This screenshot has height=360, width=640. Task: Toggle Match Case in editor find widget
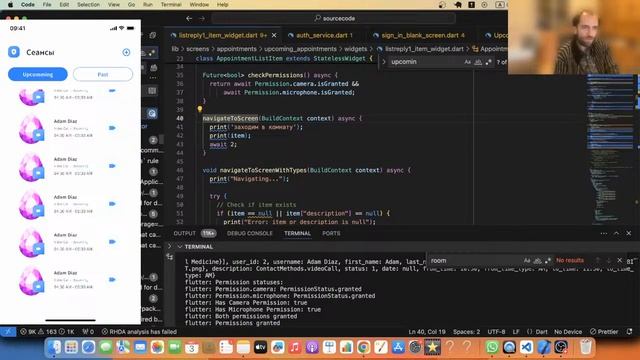click(x=467, y=62)
